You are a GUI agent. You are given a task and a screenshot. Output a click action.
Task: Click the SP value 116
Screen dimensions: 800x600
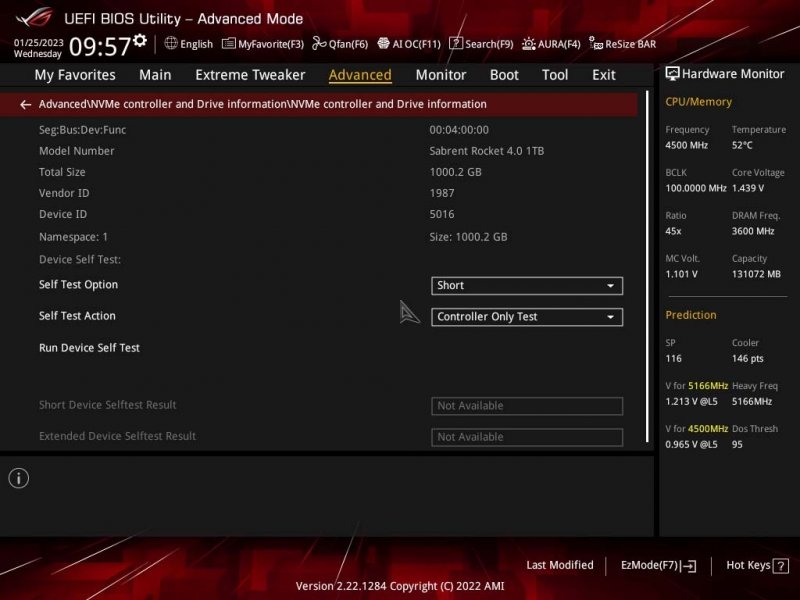point(673,359)
